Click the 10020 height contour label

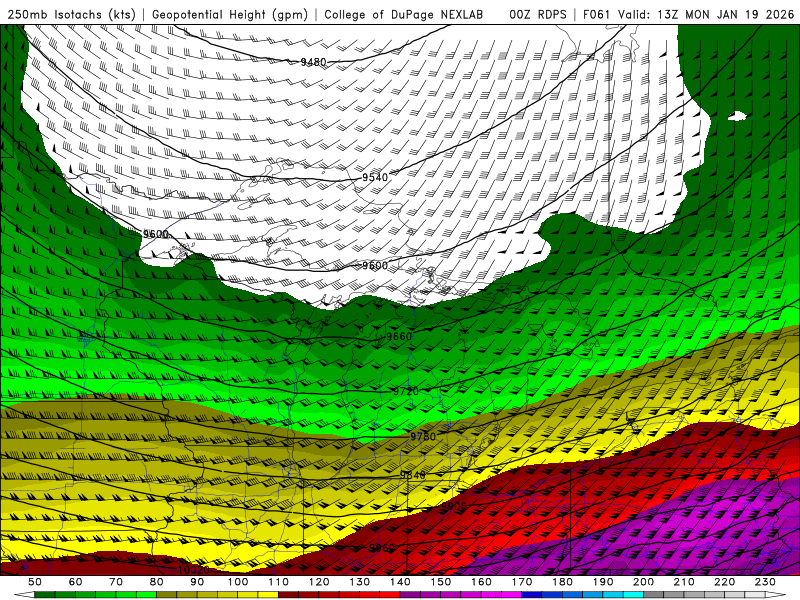[194, 569]
